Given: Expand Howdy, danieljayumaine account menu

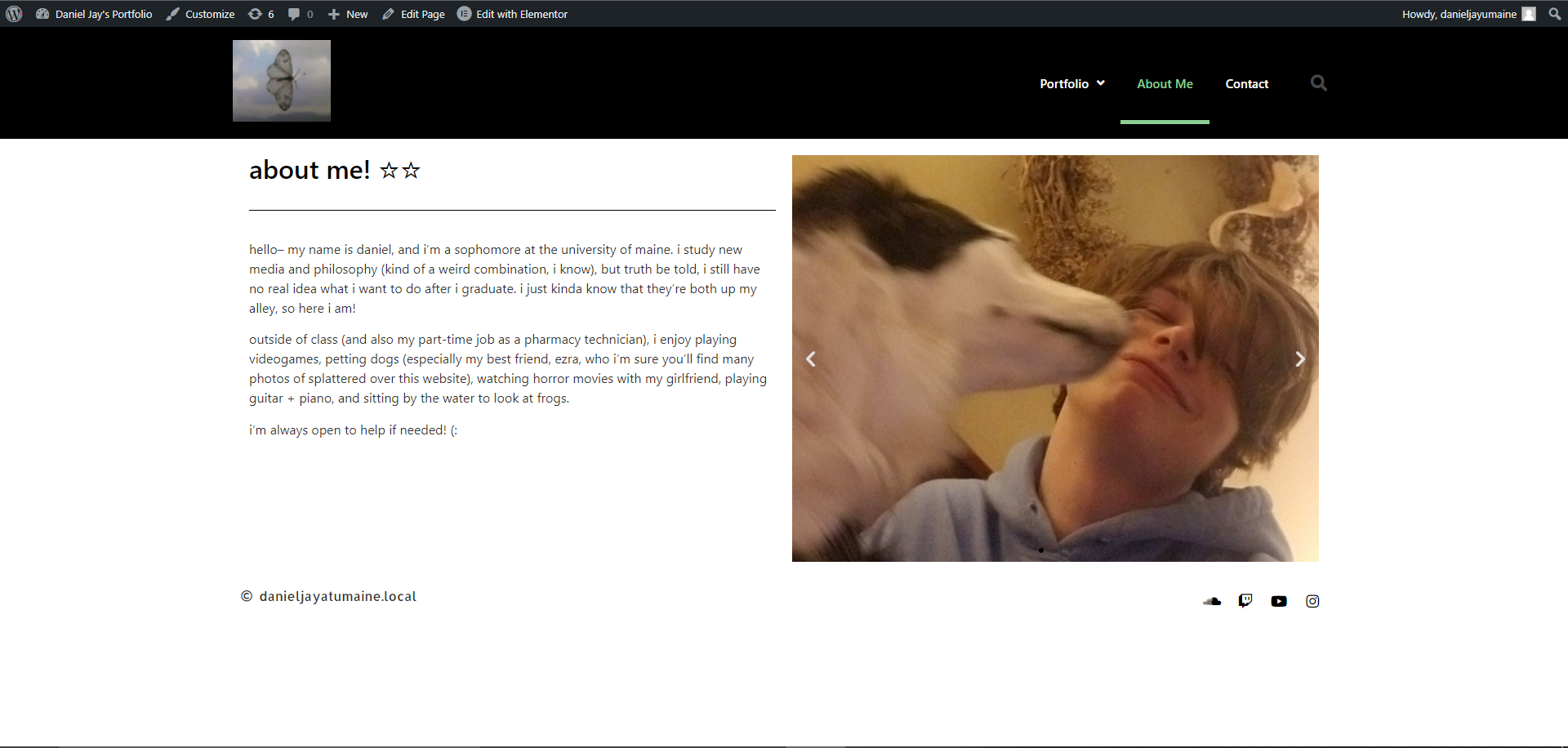Looking at the screenshot, I should coord(1468,14).
